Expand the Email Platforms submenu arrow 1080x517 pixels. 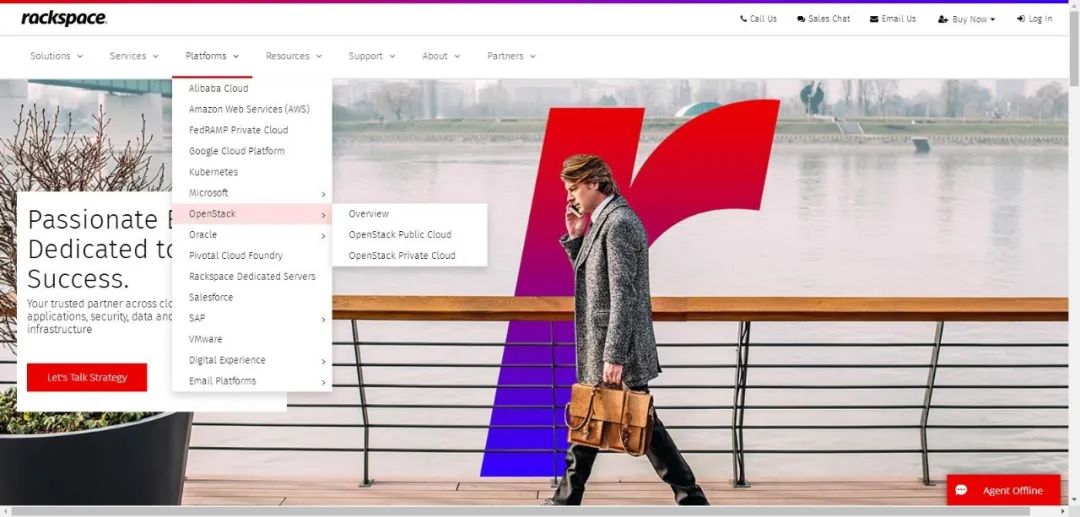[x=323, y=382]
